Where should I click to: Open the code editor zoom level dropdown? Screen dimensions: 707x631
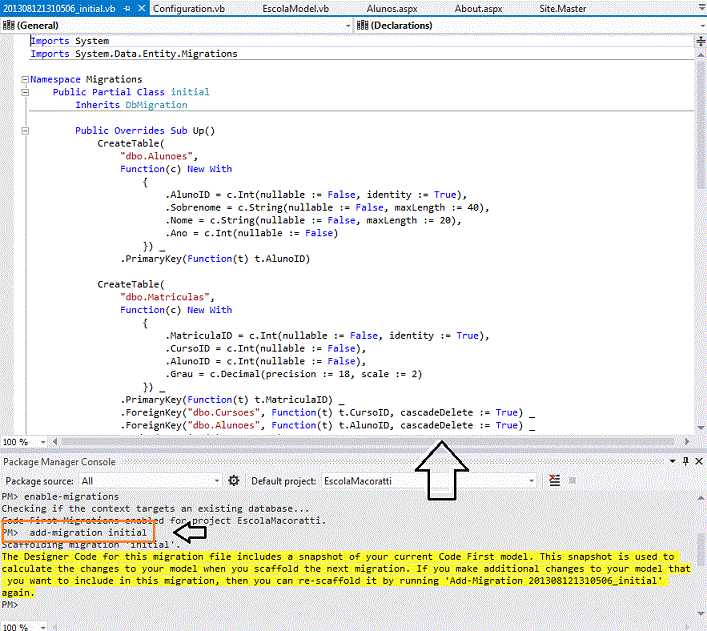click(x=43, y=442)
